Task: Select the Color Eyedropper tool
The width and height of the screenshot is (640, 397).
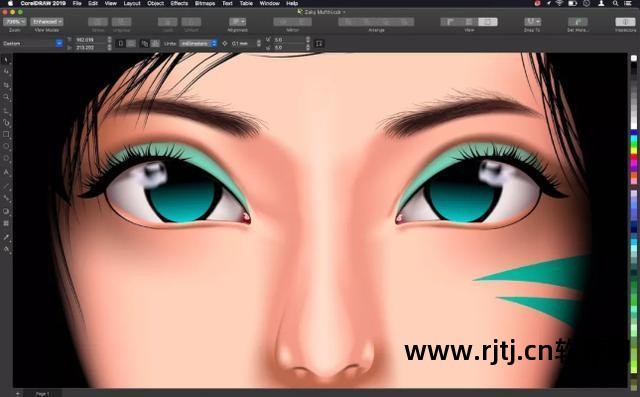Action: pos(6,237)
